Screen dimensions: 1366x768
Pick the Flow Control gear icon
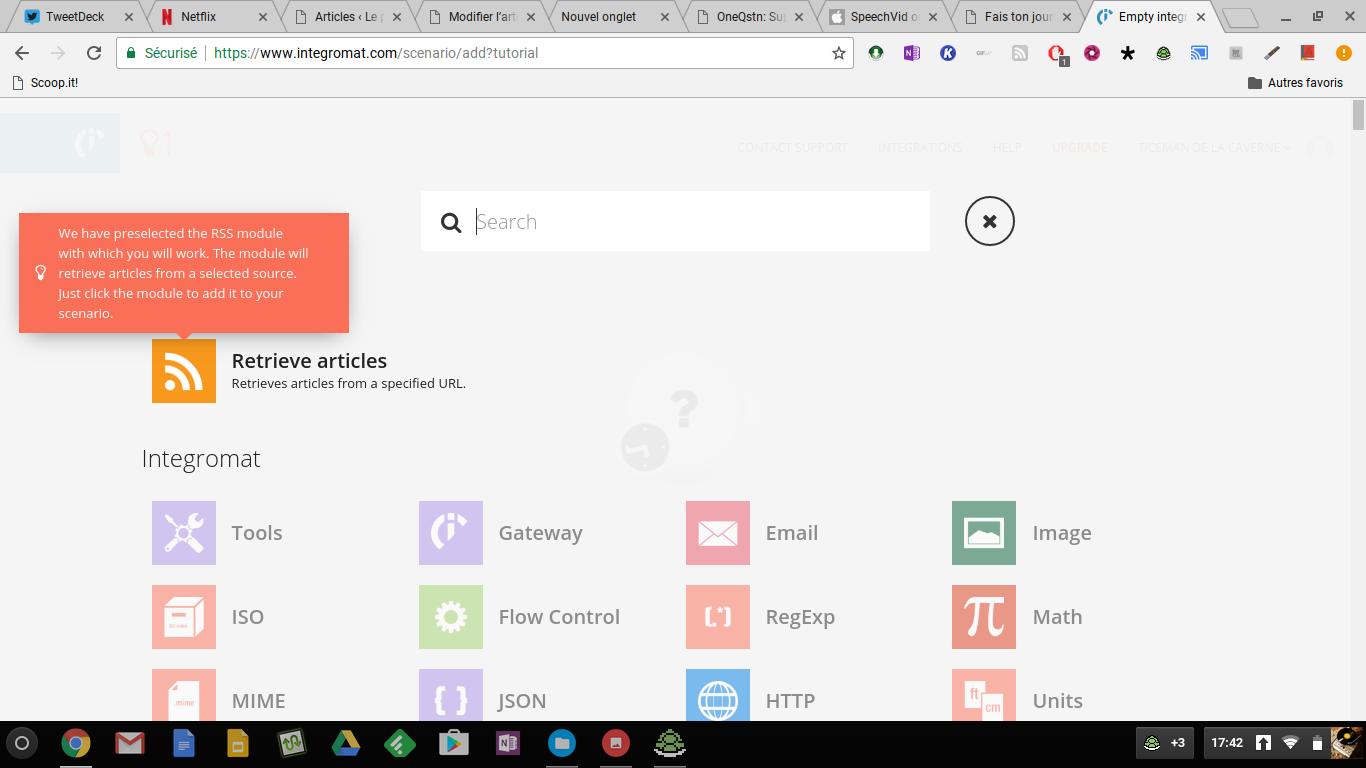point(451,617)
